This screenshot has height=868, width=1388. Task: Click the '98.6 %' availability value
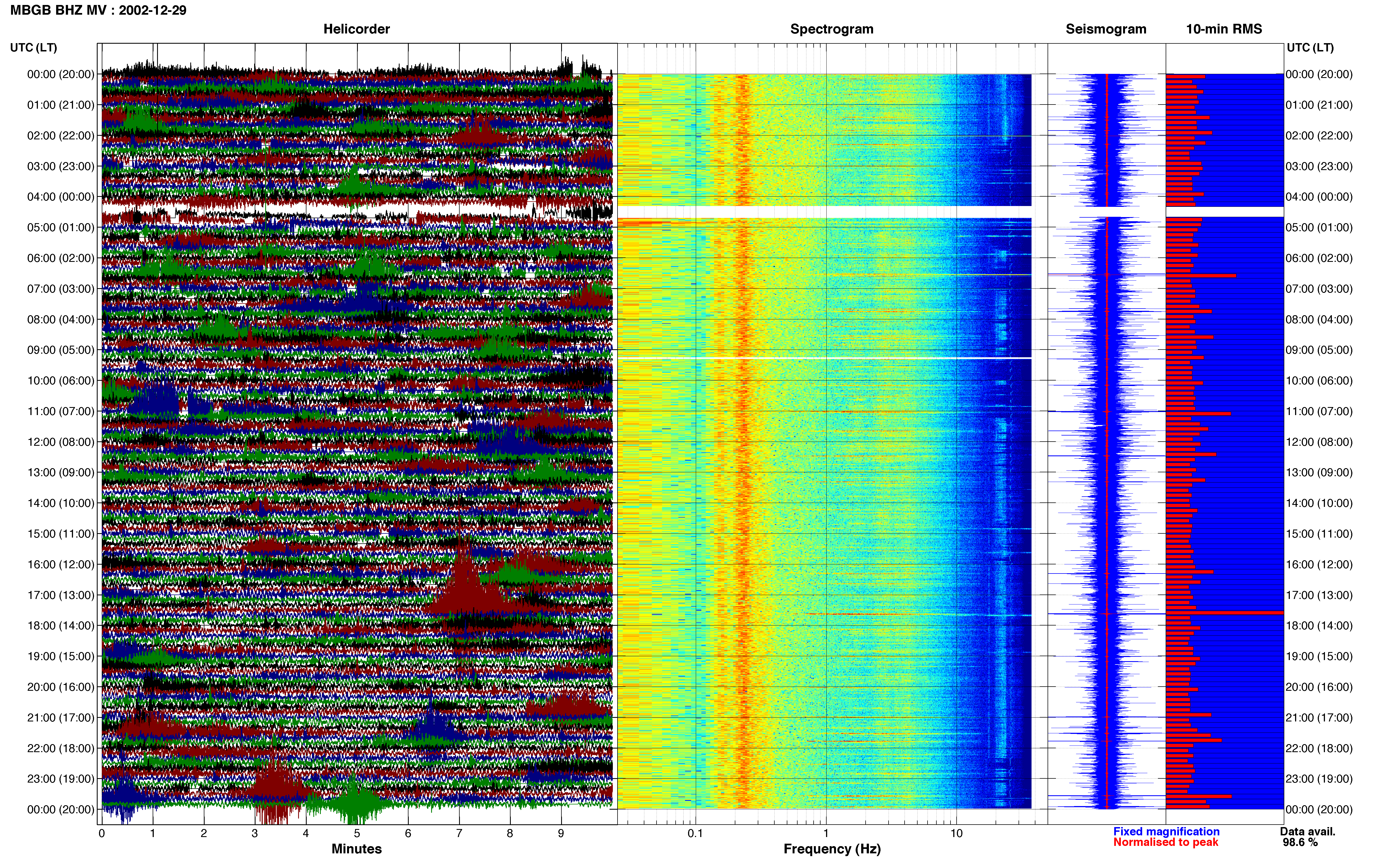point(1300,842)
